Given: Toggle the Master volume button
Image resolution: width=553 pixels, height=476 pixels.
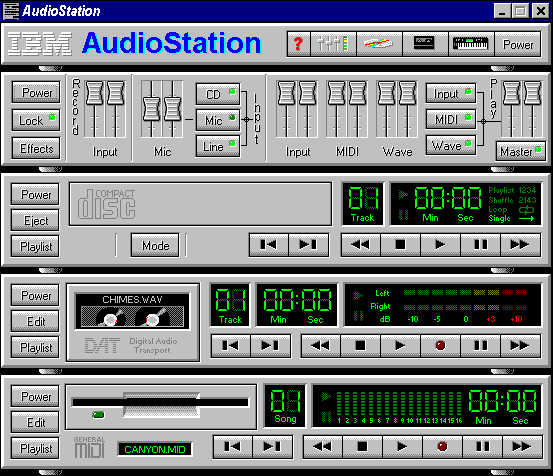Looking at the screenshot, I should click(521, 151).
